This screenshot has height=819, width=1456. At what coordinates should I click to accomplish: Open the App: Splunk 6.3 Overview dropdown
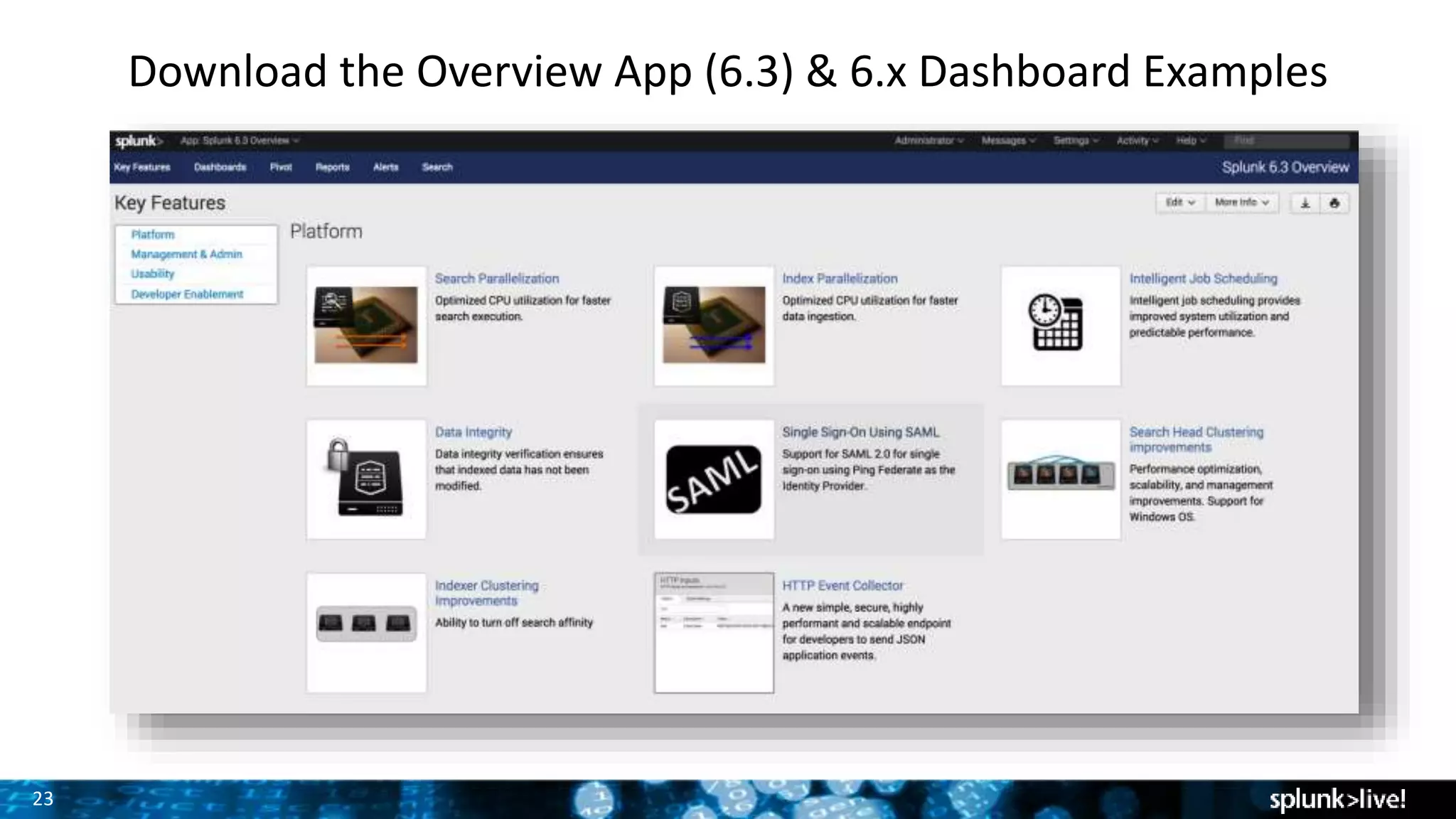coord(240,141)
